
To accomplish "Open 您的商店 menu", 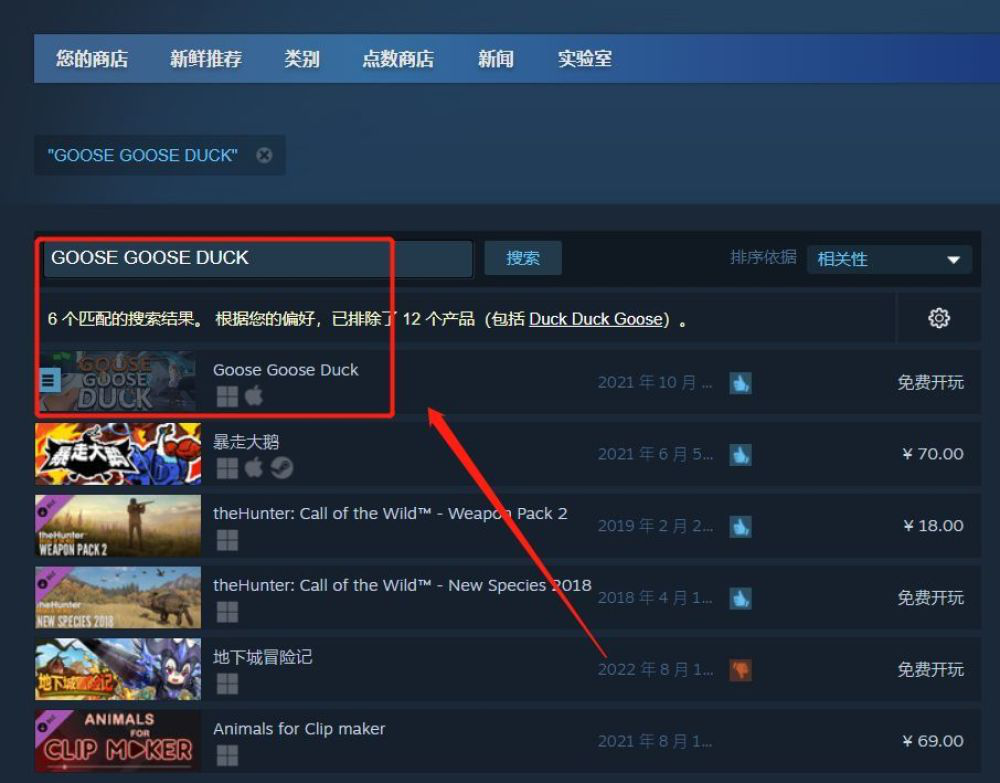I will coord(92,59).
